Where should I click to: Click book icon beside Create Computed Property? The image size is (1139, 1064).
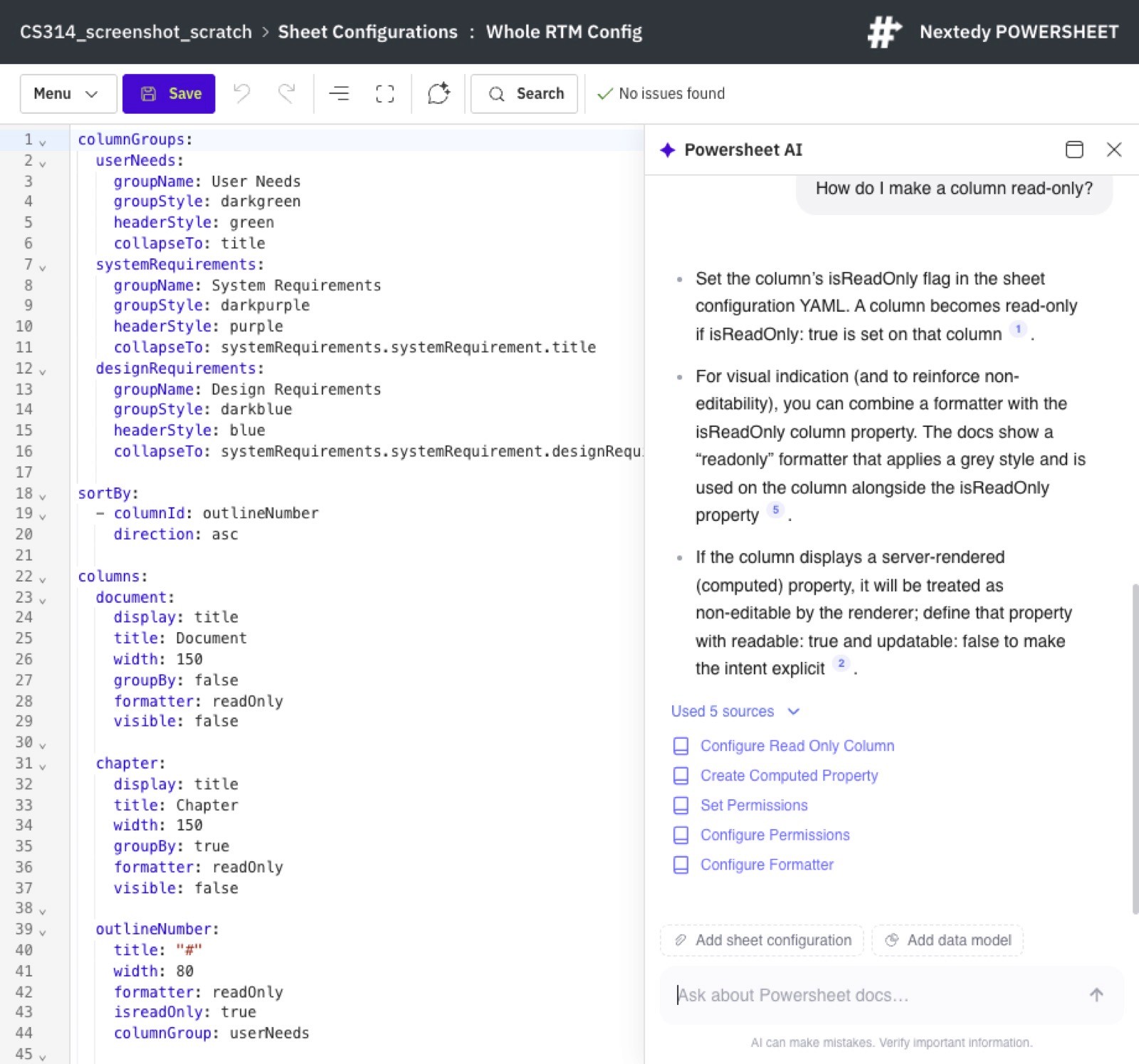click(x=681, y=776)
